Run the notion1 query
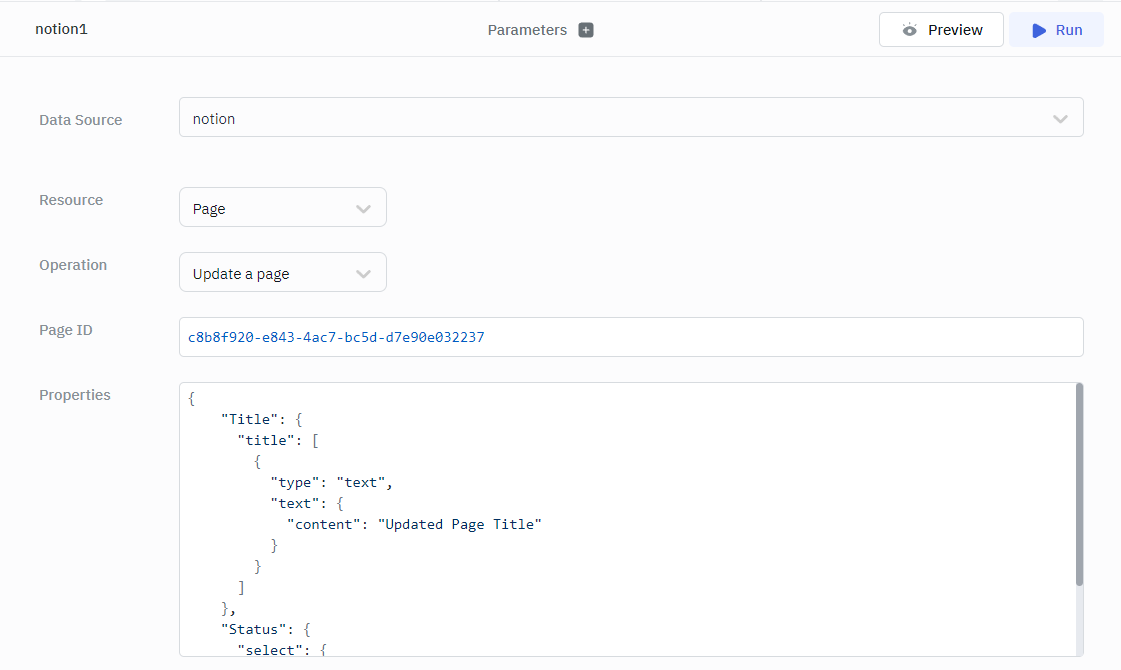The height and width of the screenshot is (670, 1121). [x=1056, y=30]
